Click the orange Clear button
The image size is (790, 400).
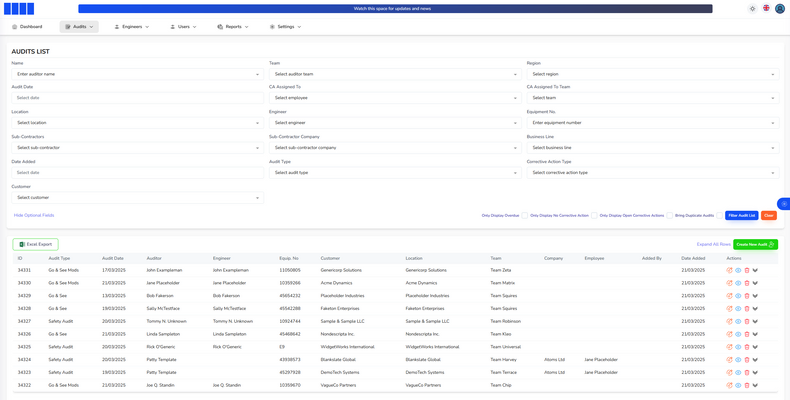[x=769, y=215]
